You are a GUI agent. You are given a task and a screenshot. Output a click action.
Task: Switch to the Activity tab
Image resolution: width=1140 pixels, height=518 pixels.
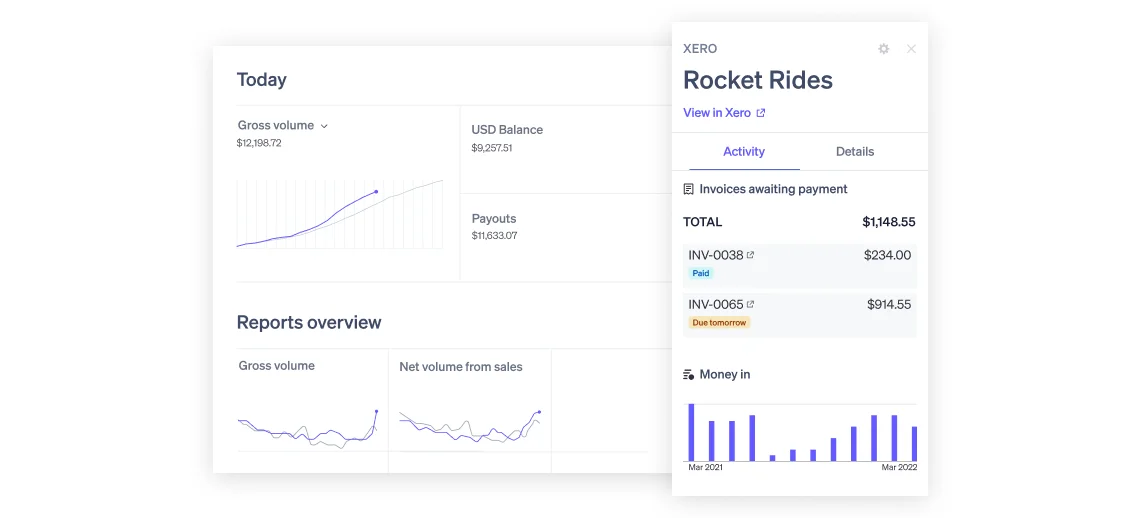[x=743, y=152]
